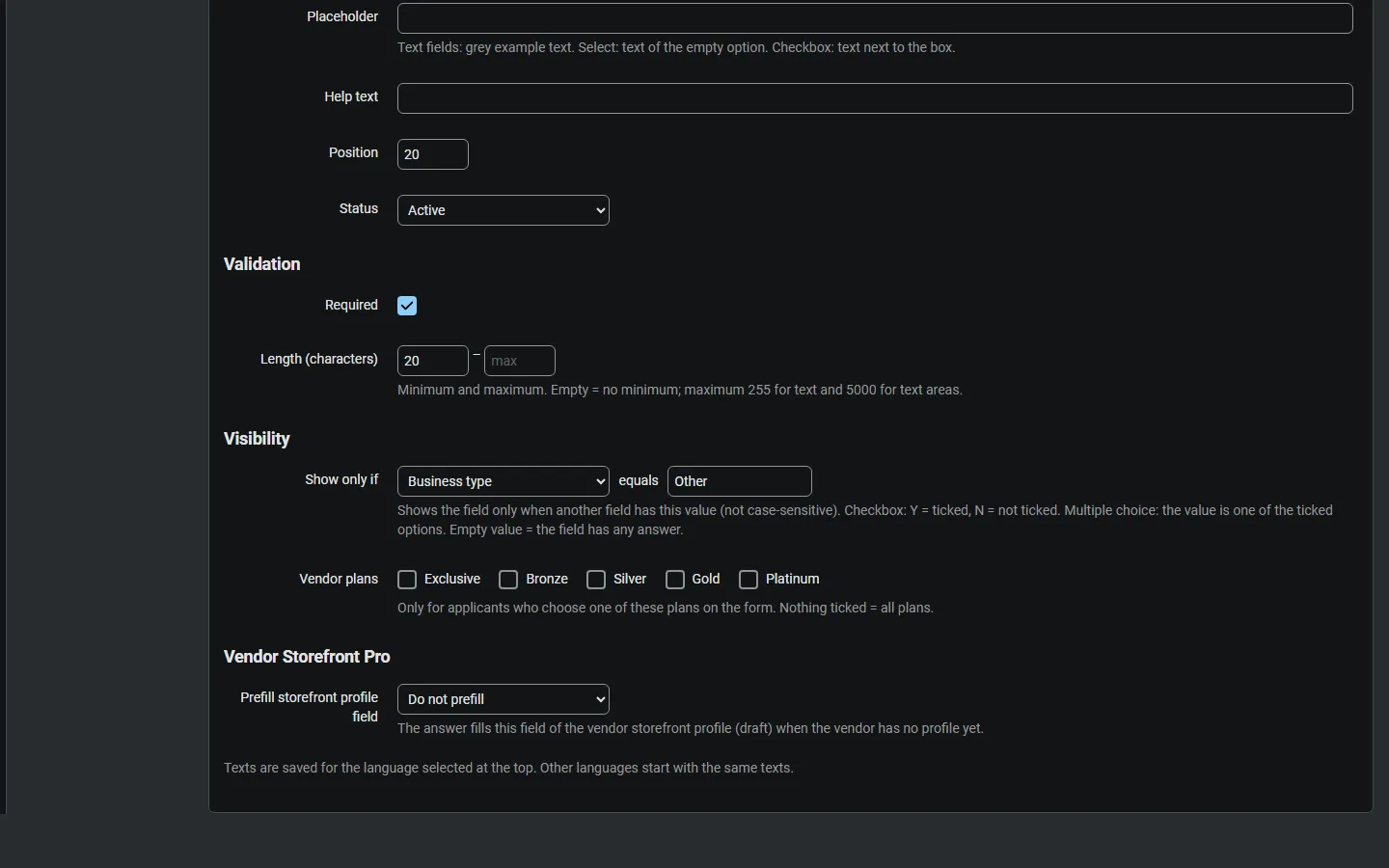Click the Placeholder input field

pyautogui.click(x=875, y=18)
